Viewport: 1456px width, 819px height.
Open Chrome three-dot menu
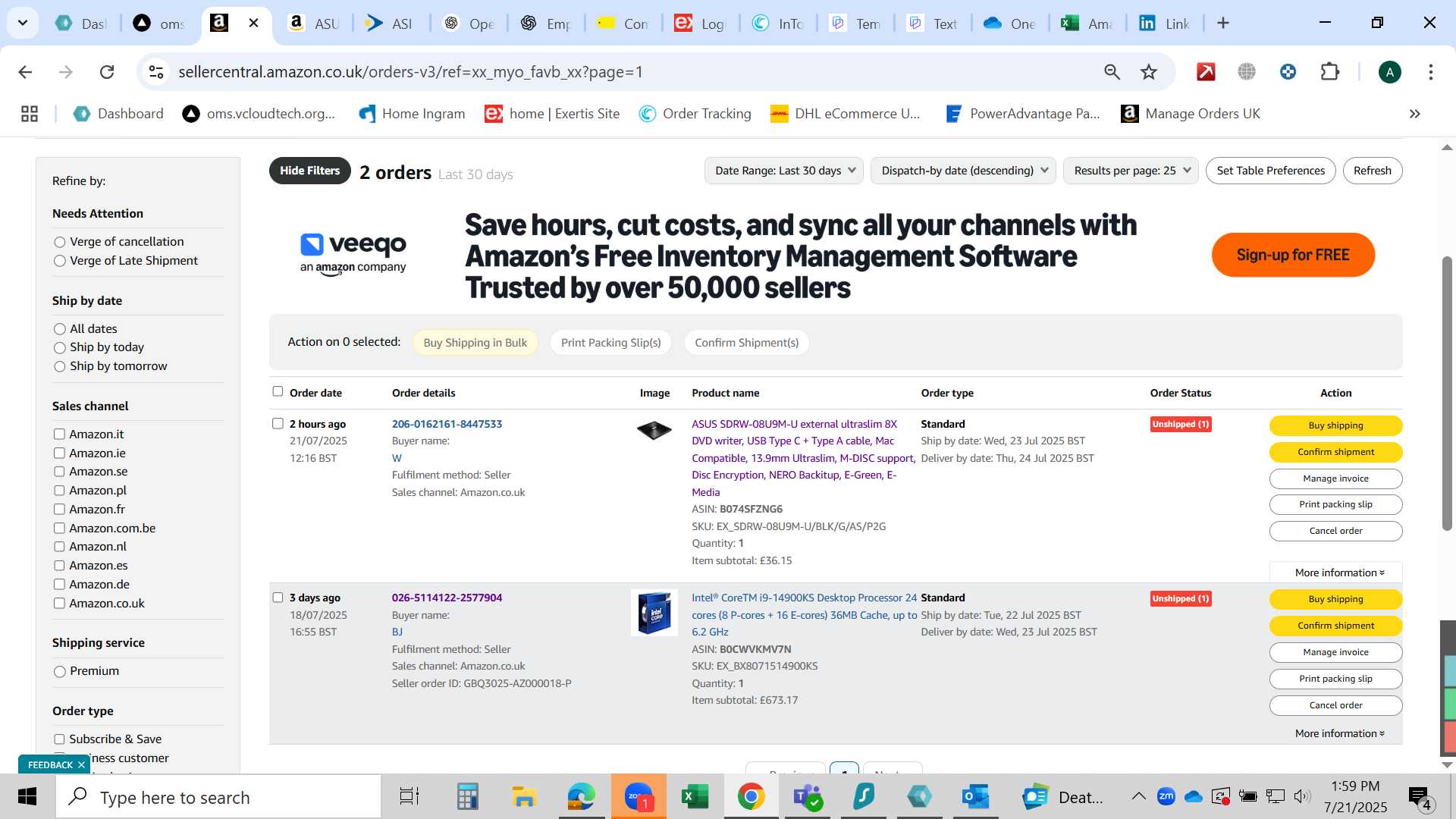tap(1430, 72)
